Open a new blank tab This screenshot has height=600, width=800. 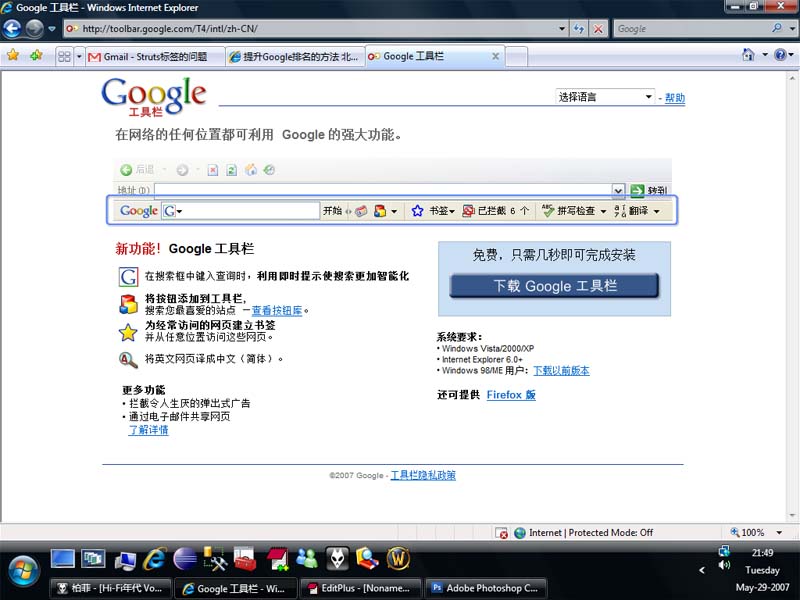pos(516,57)
